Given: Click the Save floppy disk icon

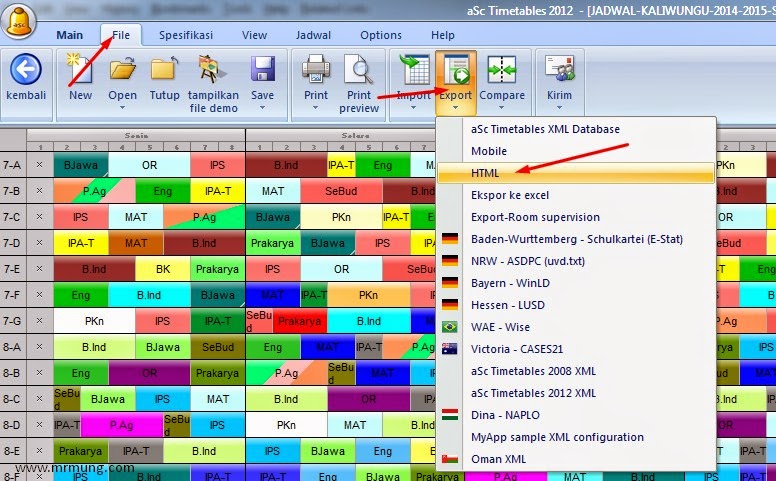Looking at the screenshot, I should pos(262,69).
